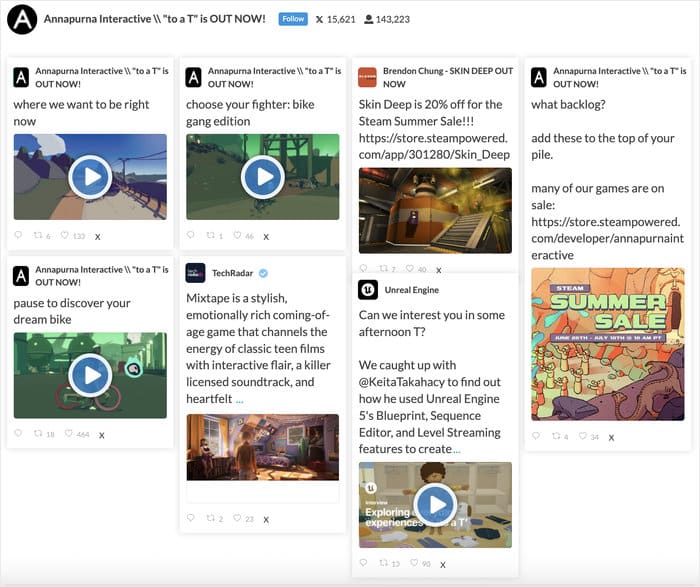The image size is (700, 587).
Task: Like the 'what backlog?' post
Action: (x=582, y=435)
